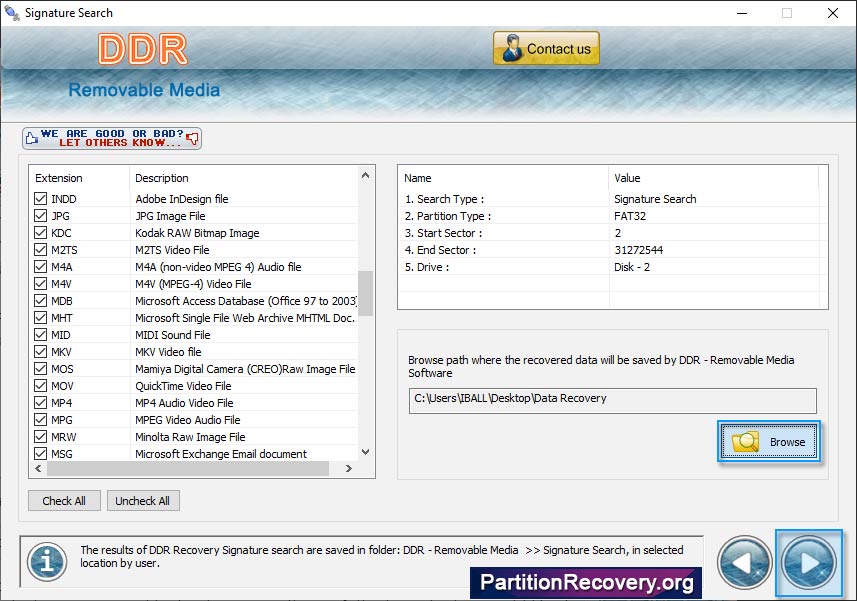Image resolution: width=857 pixels, height=601 pixels.
Task: Click the scroll left arrow of extension list
Action: point(38,468)
